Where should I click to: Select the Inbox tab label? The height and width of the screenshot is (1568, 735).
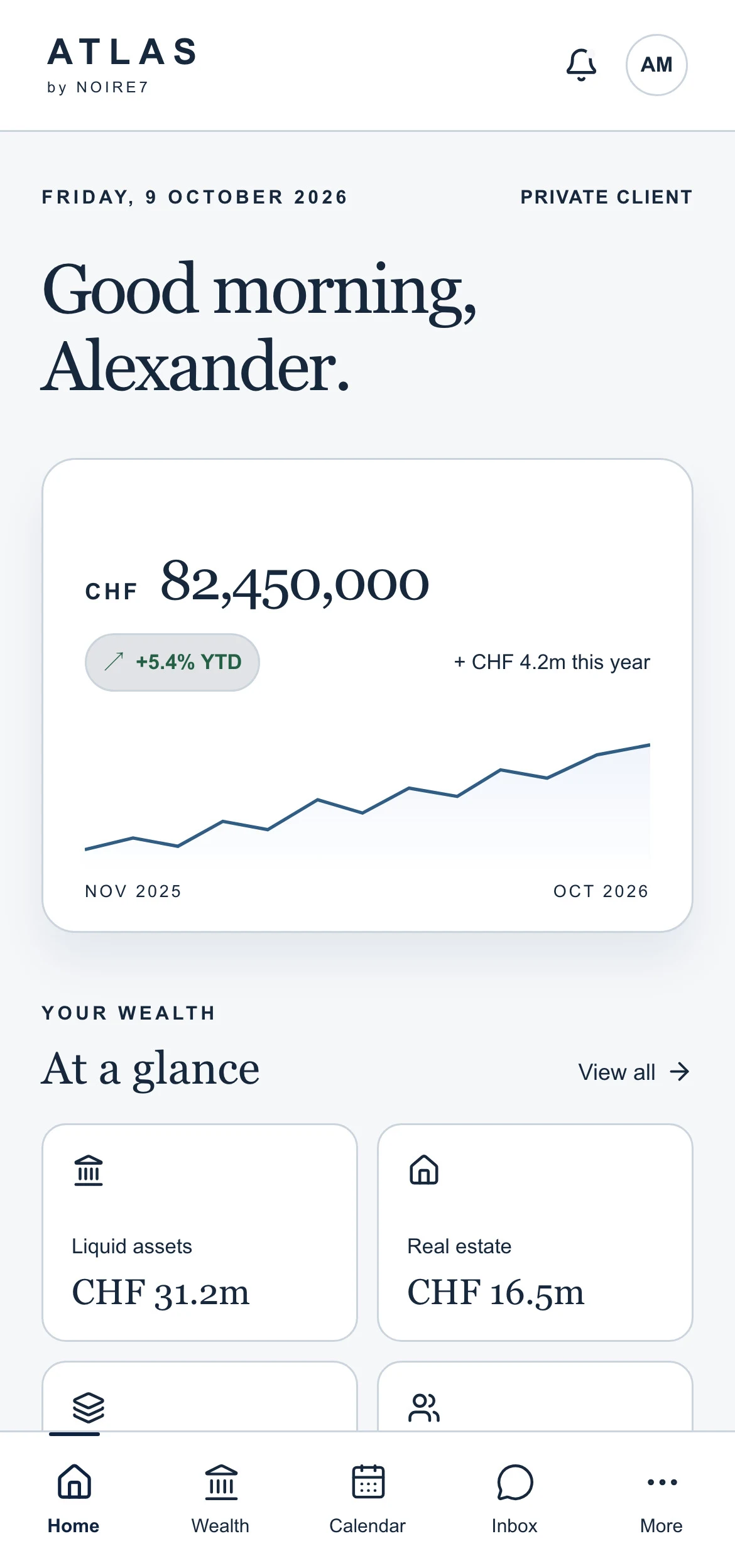point(514,1526)
